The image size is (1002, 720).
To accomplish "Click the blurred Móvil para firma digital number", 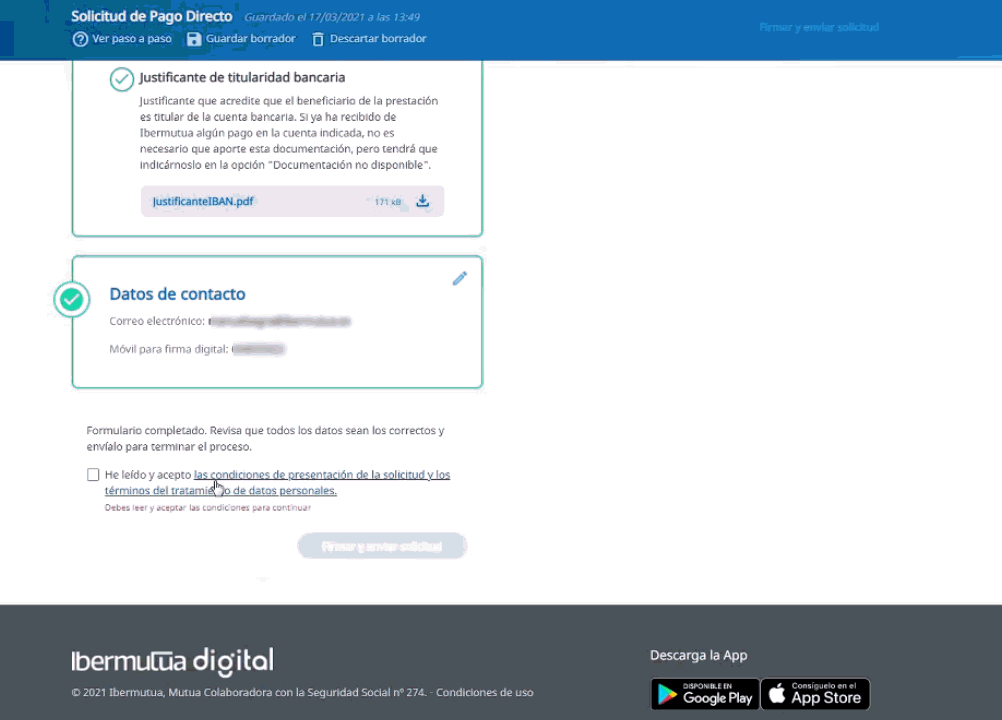I will (x=259, y=349).
